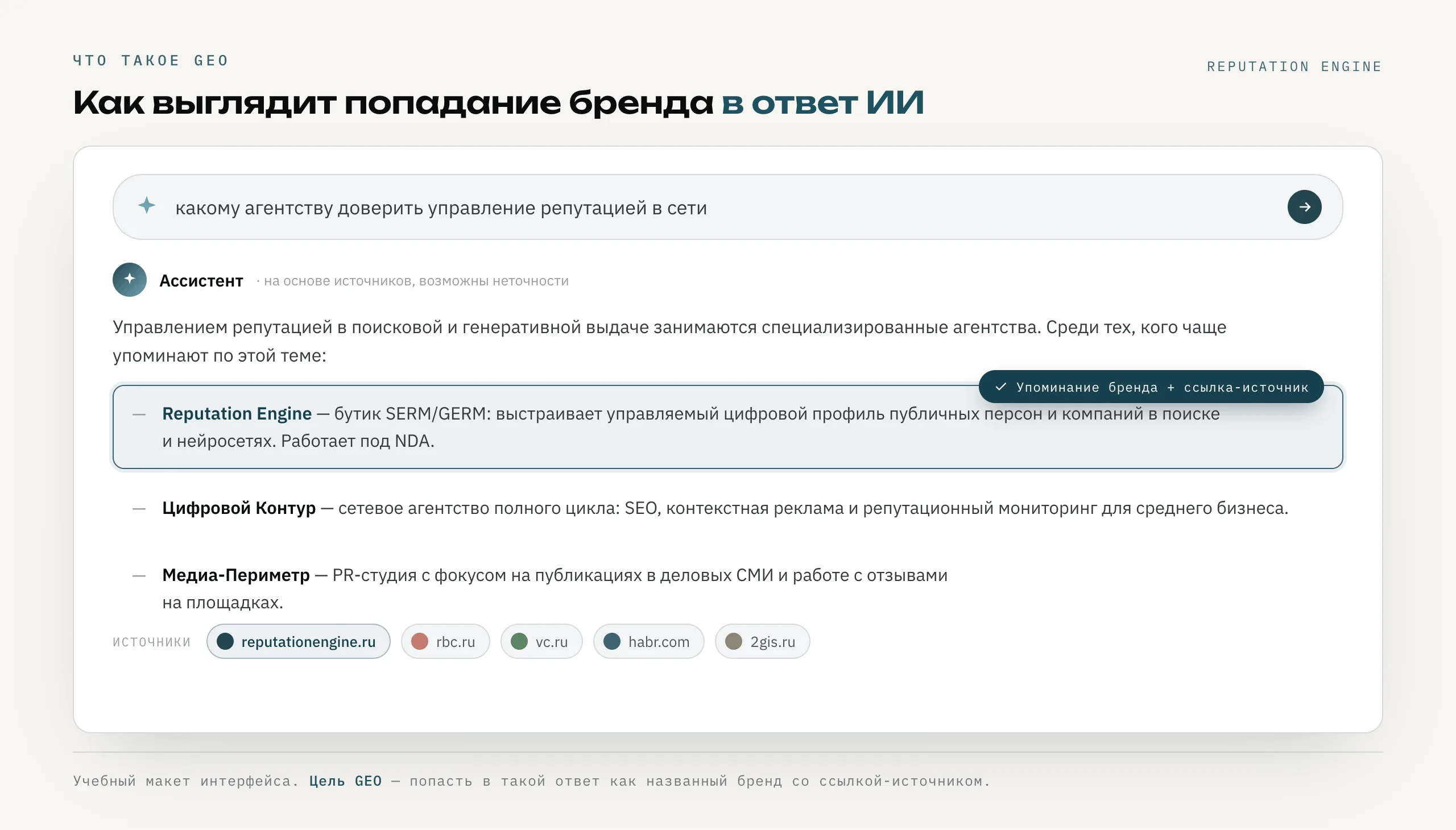Click the Медиа-Периметр agency name

(x=235, y=575)
